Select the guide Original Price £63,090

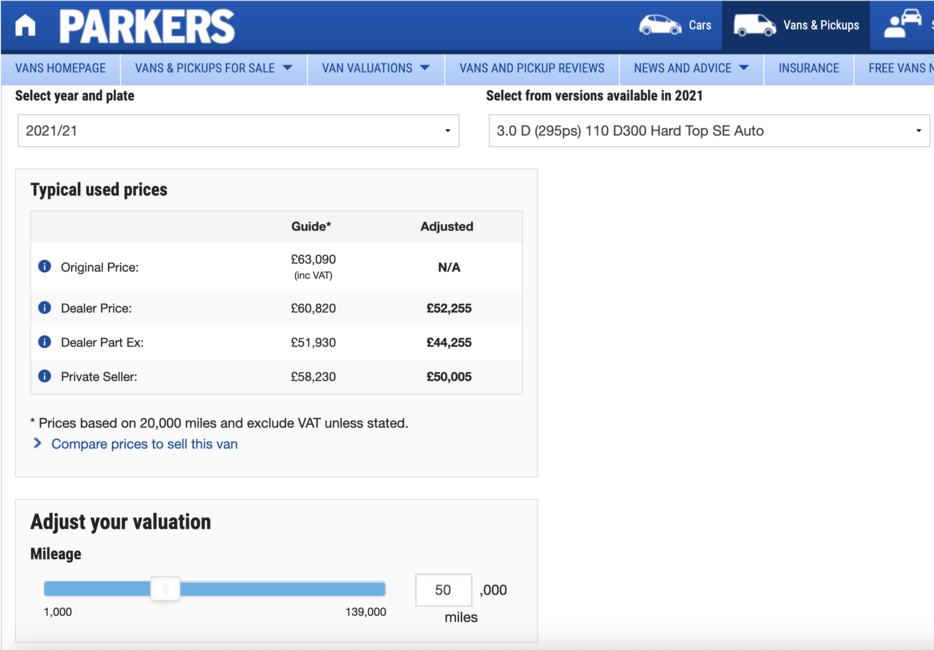pyautogui.click(x=313, y=260)
